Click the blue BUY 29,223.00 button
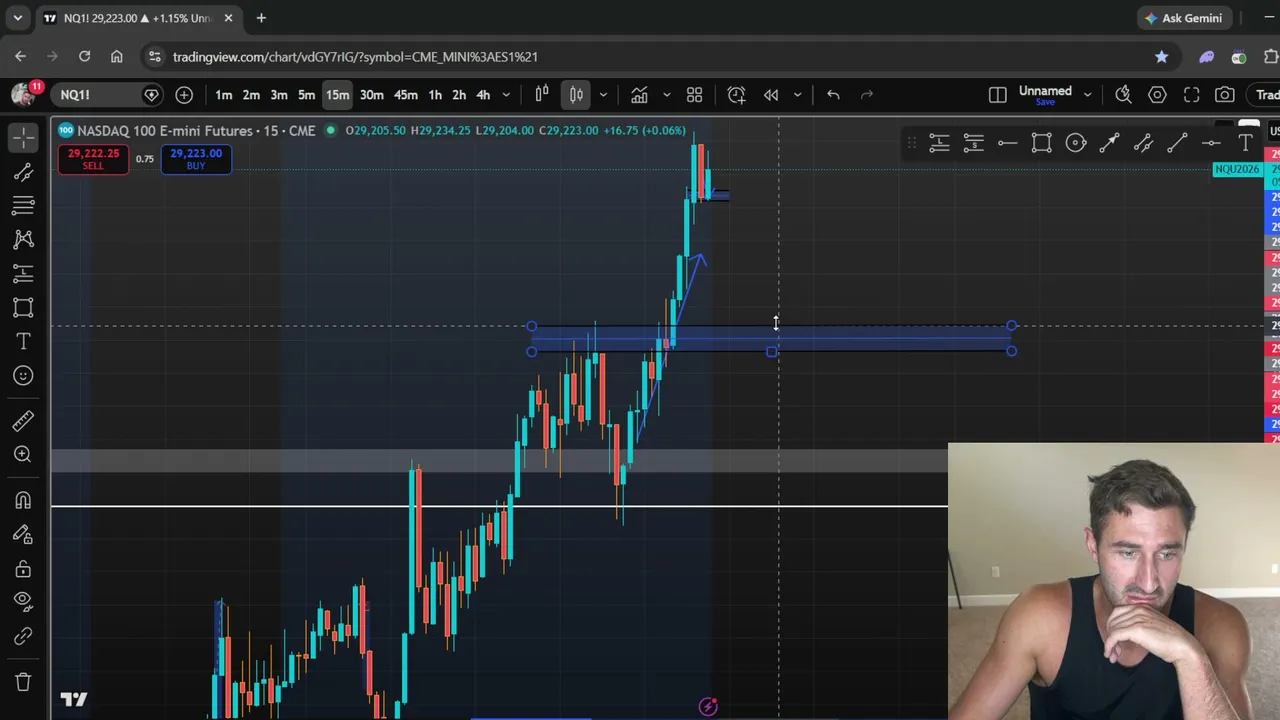Screen dimensions: 1280x720 pos(196,159)
